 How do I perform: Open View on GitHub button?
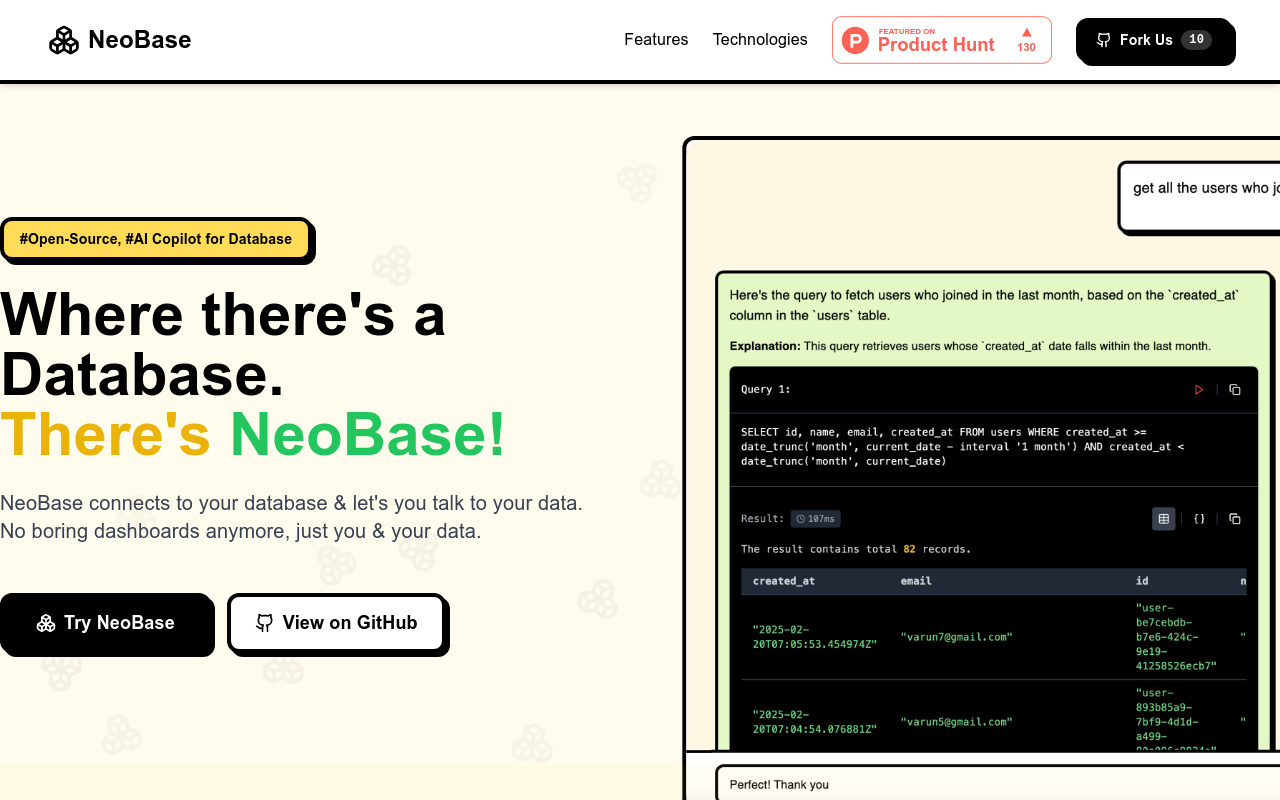[x=336, y=623]
